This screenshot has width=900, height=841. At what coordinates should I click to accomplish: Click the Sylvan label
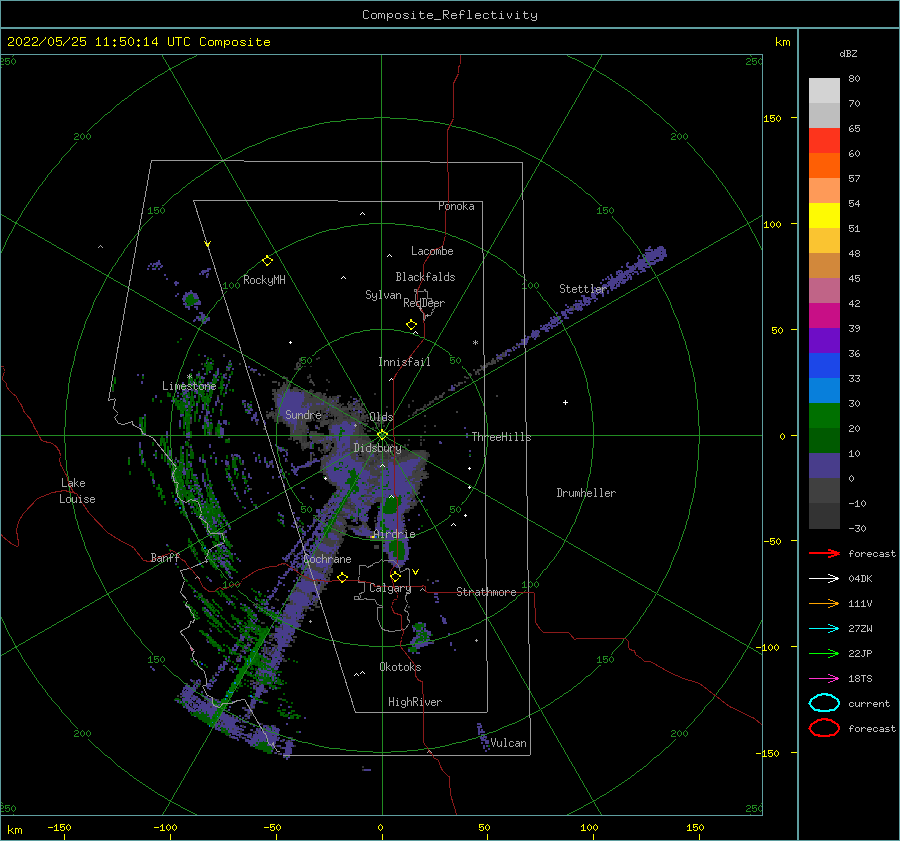pos(383,295)
